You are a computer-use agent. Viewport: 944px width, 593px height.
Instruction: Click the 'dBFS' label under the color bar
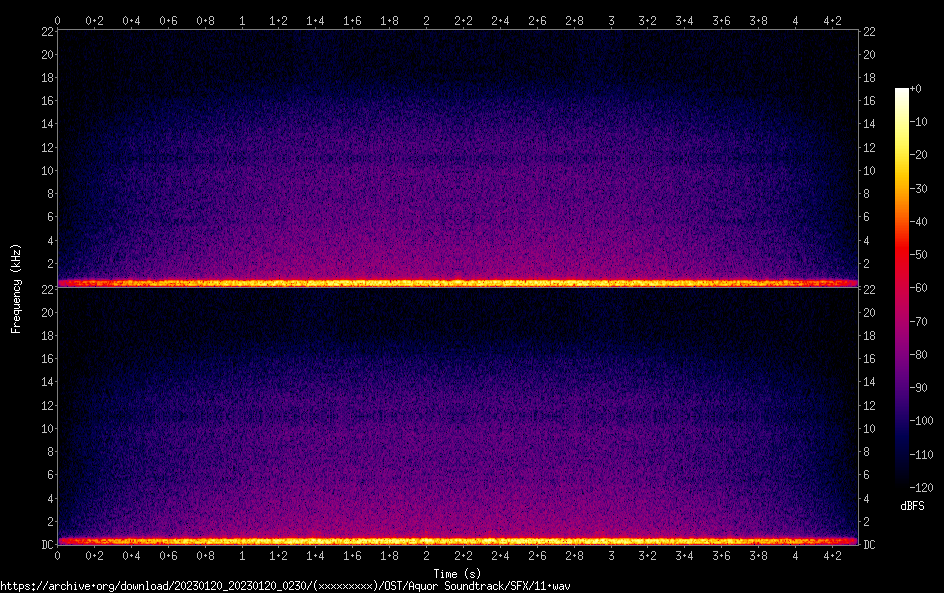912,506
